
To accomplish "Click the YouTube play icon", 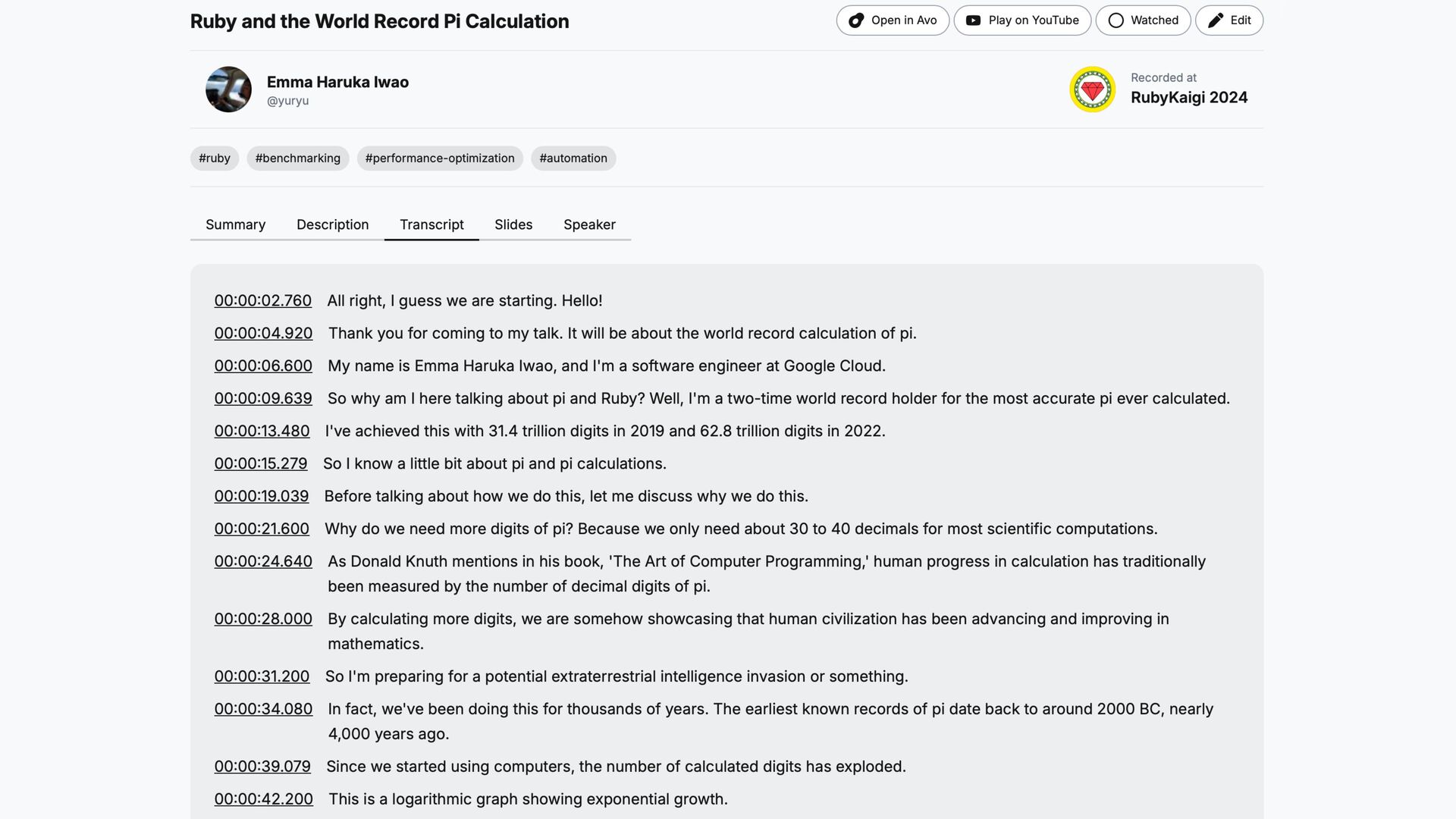I will pyautogui.click(x=973, y=20).
